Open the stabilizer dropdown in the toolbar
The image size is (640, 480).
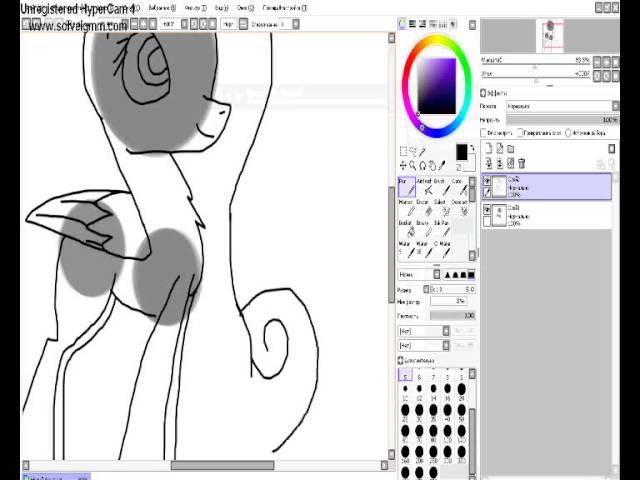pyautogui.click(x=296, y=24)
